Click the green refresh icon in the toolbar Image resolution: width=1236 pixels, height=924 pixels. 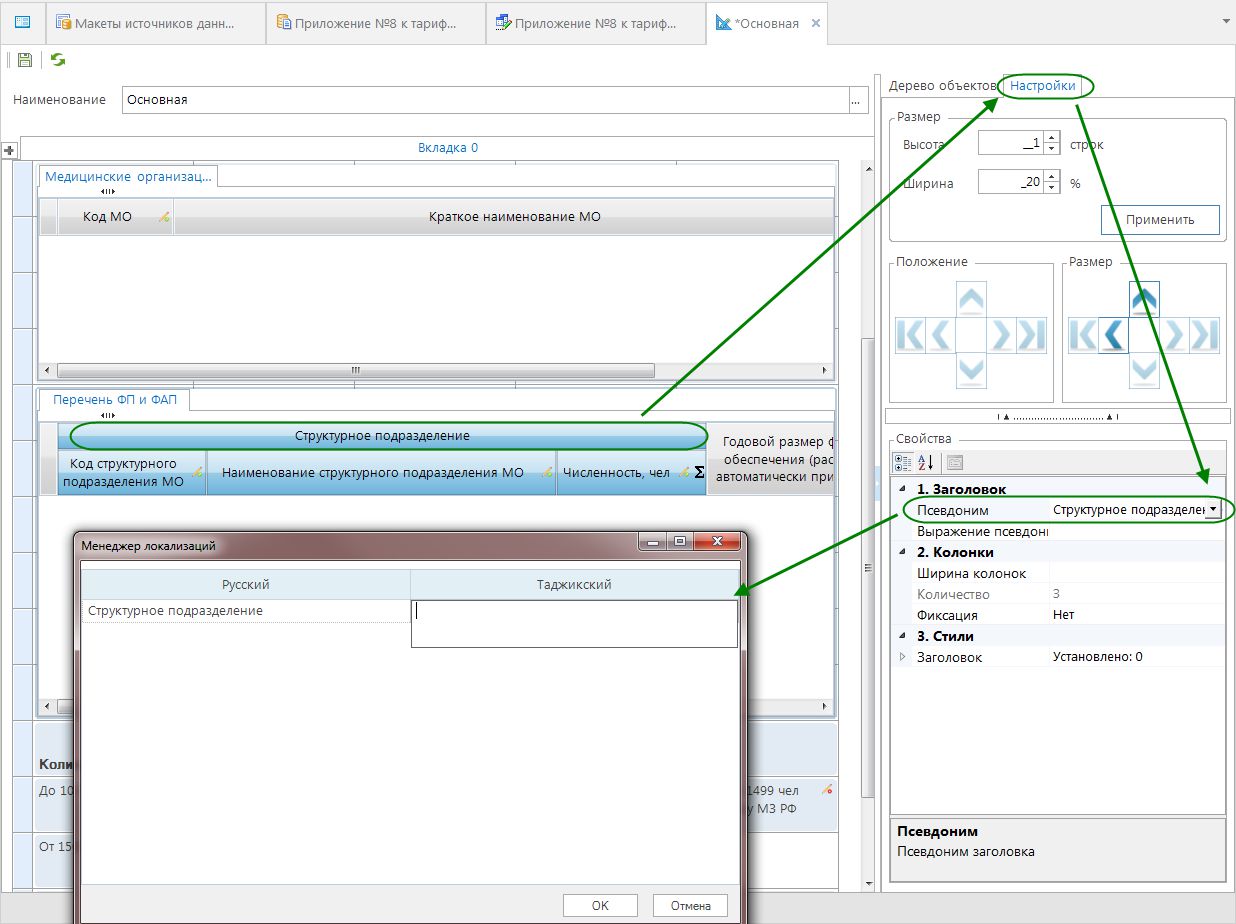58,60
